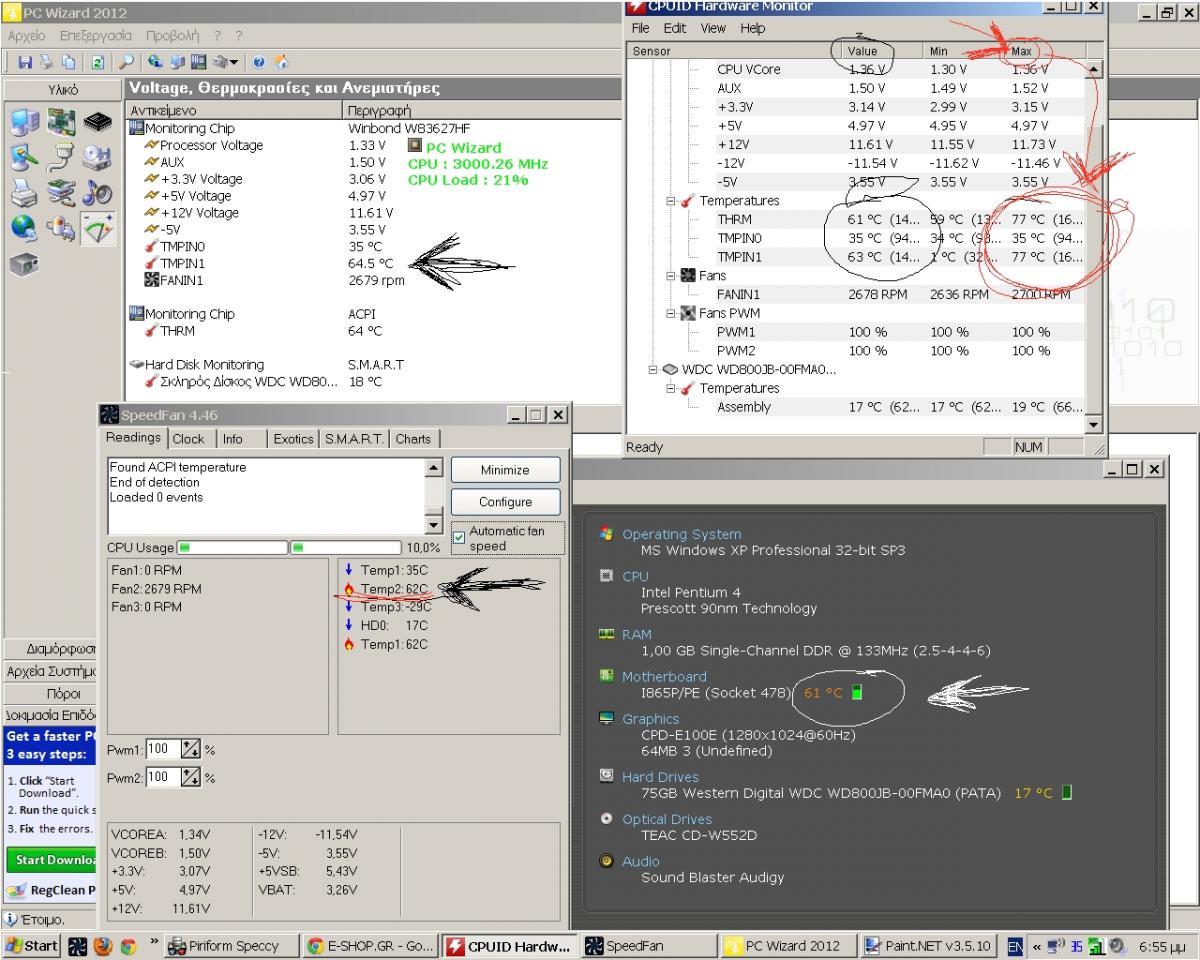The height and width of the screenshot is (960, 1200).
Task: Click the Minimize button in SpeedFan
Action: coord(505,470)
